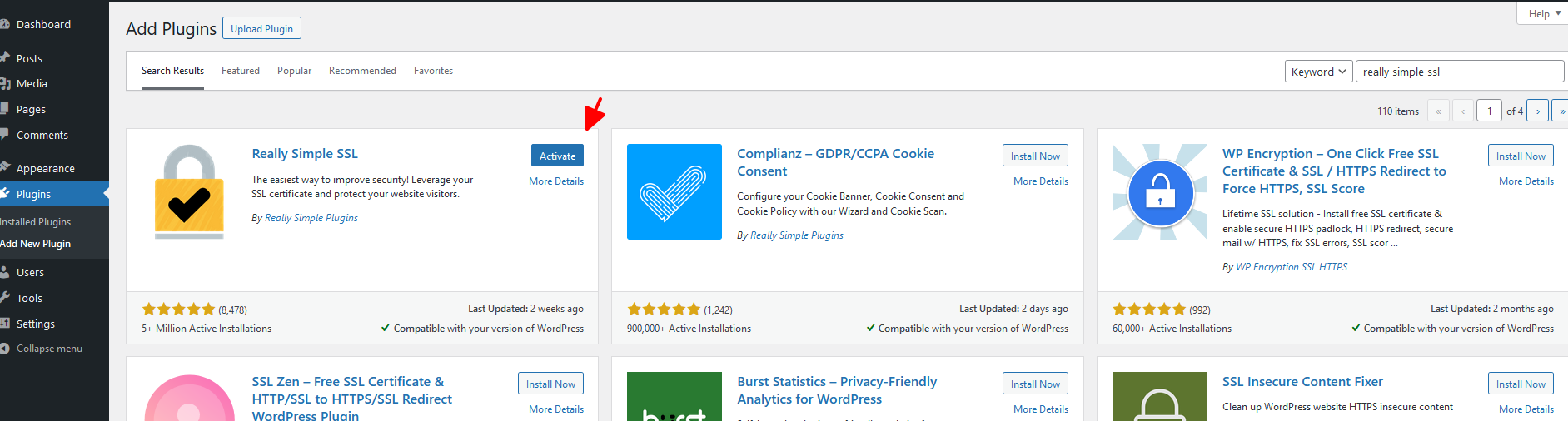Image resolution: width=1568 pixels, height=421 pixels.
Task: Install Now for Complianz plugin
Action: tap(1035, 156)
